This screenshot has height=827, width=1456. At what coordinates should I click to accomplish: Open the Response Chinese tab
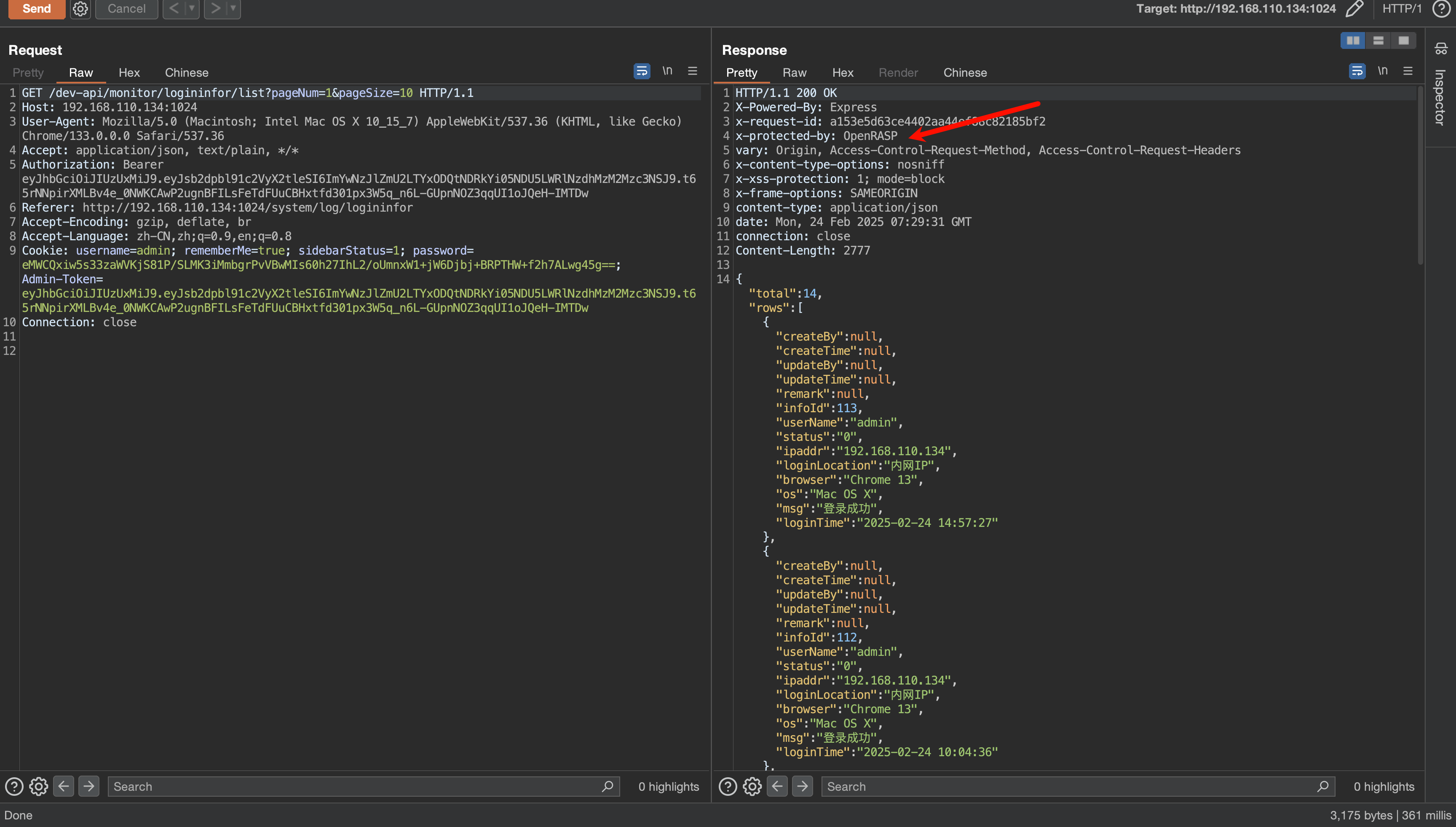tap(964, 72)
